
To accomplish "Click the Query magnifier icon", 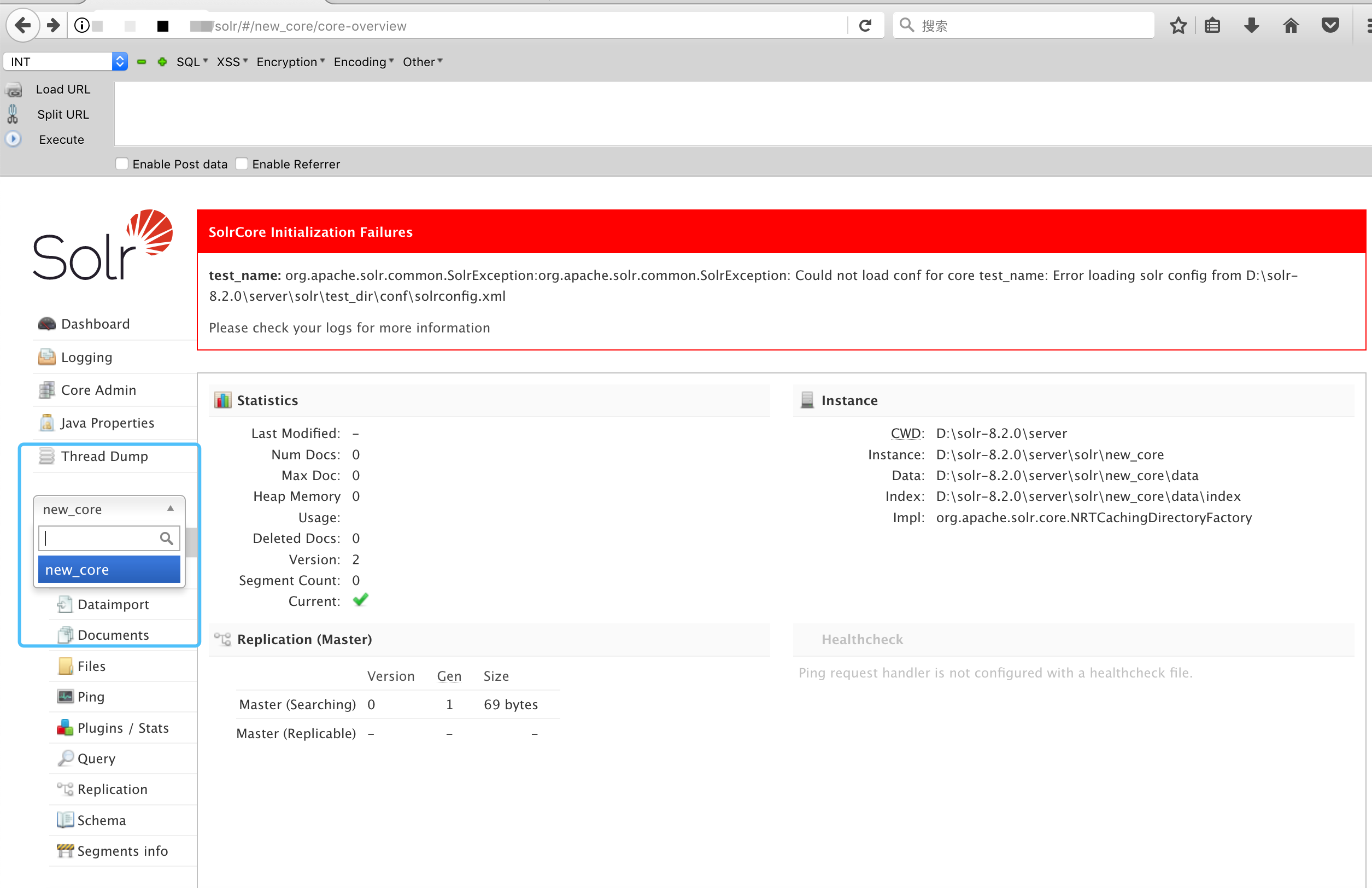I will [x=65, y=758].
